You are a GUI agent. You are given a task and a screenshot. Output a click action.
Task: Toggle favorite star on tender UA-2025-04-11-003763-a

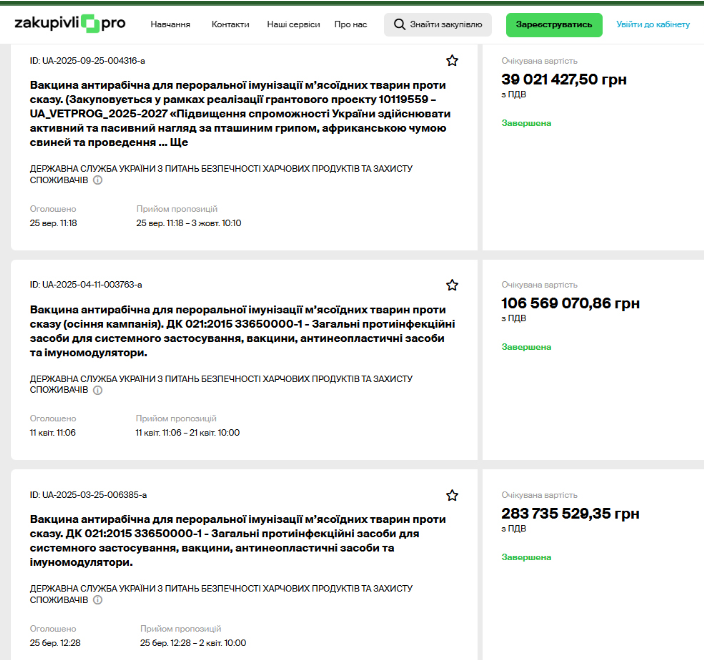[452, 285]
